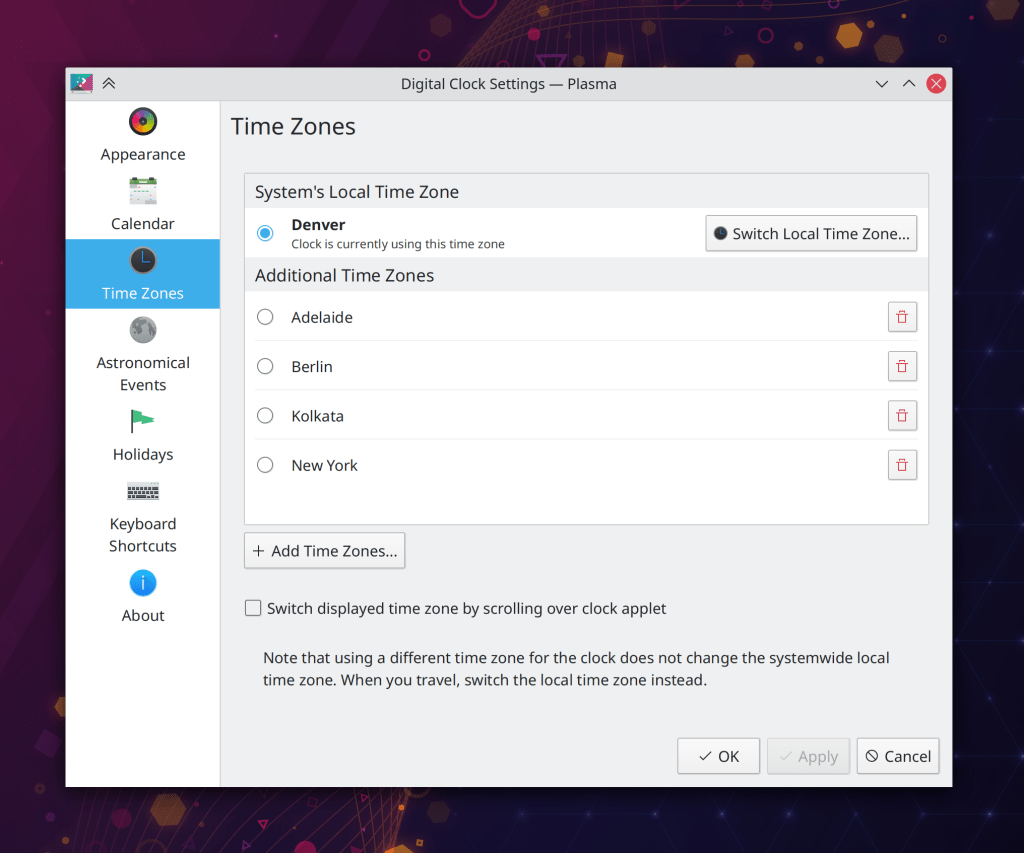Select the Denver local time zone radio
The height and width of the screenshot is (853, 1024).
[265, 233]
